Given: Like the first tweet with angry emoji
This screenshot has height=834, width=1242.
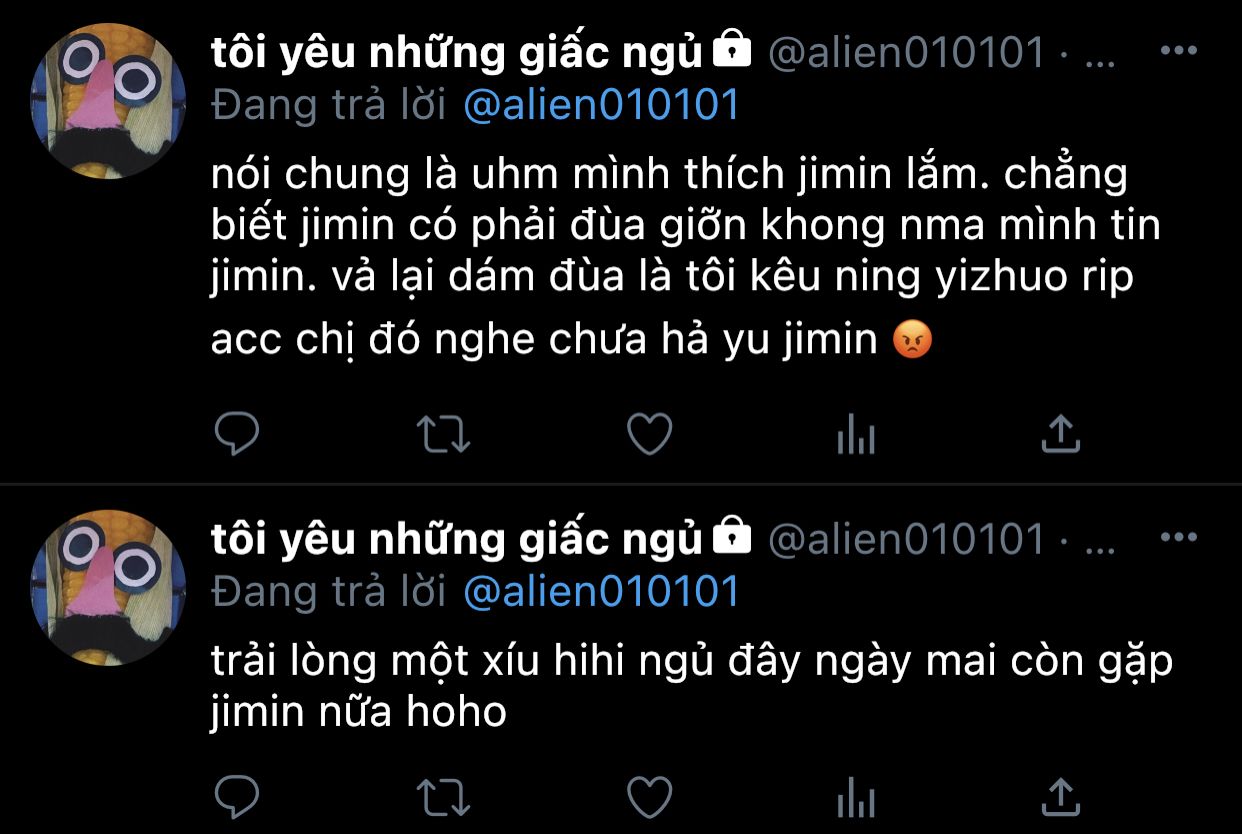Looking at the screenshot, I should 649,435.
